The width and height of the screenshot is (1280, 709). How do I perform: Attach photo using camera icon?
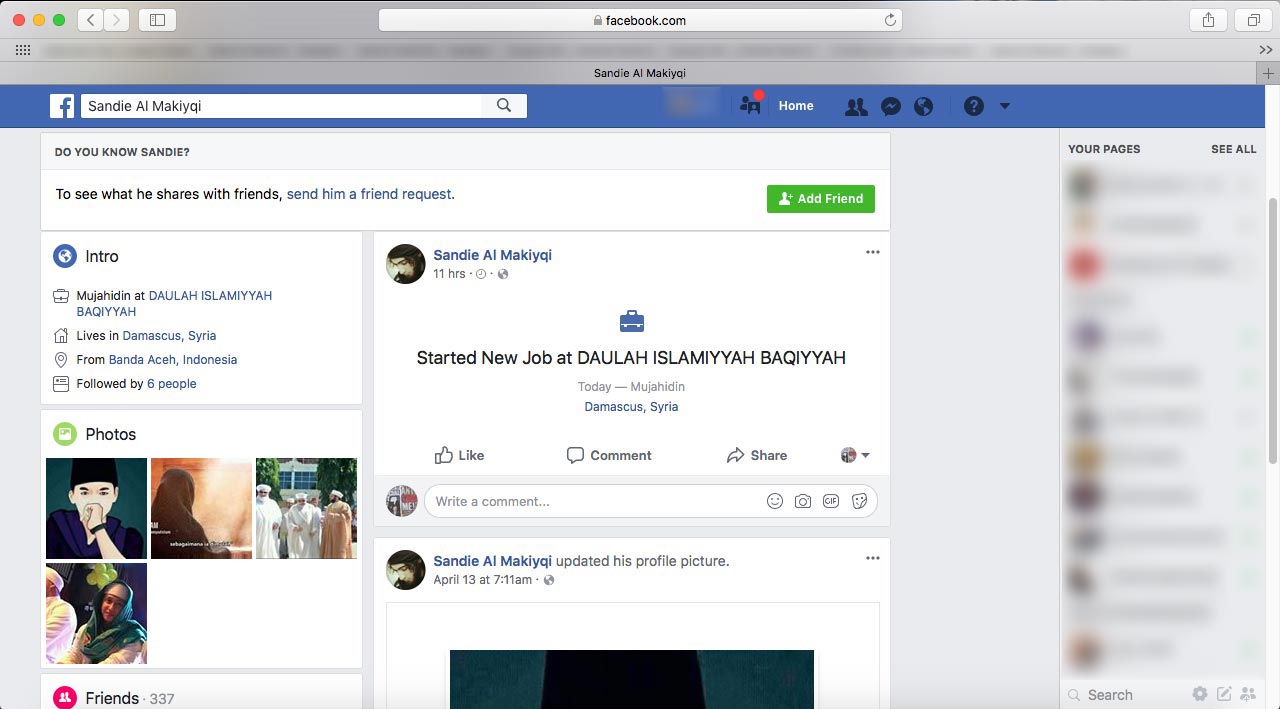pos(803,502)
